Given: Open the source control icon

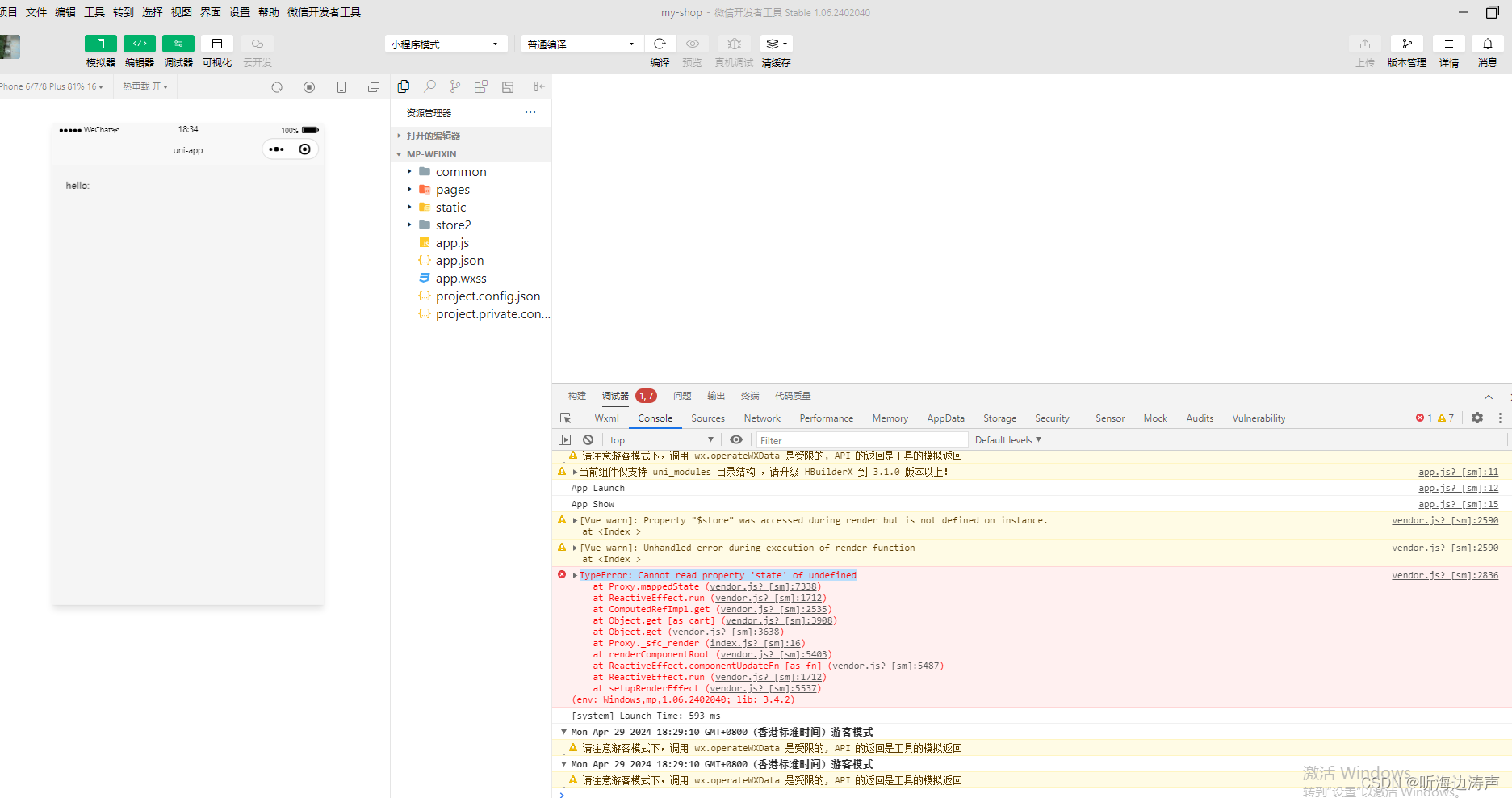Looking at the screenshot, I should [x=455, y=86].
